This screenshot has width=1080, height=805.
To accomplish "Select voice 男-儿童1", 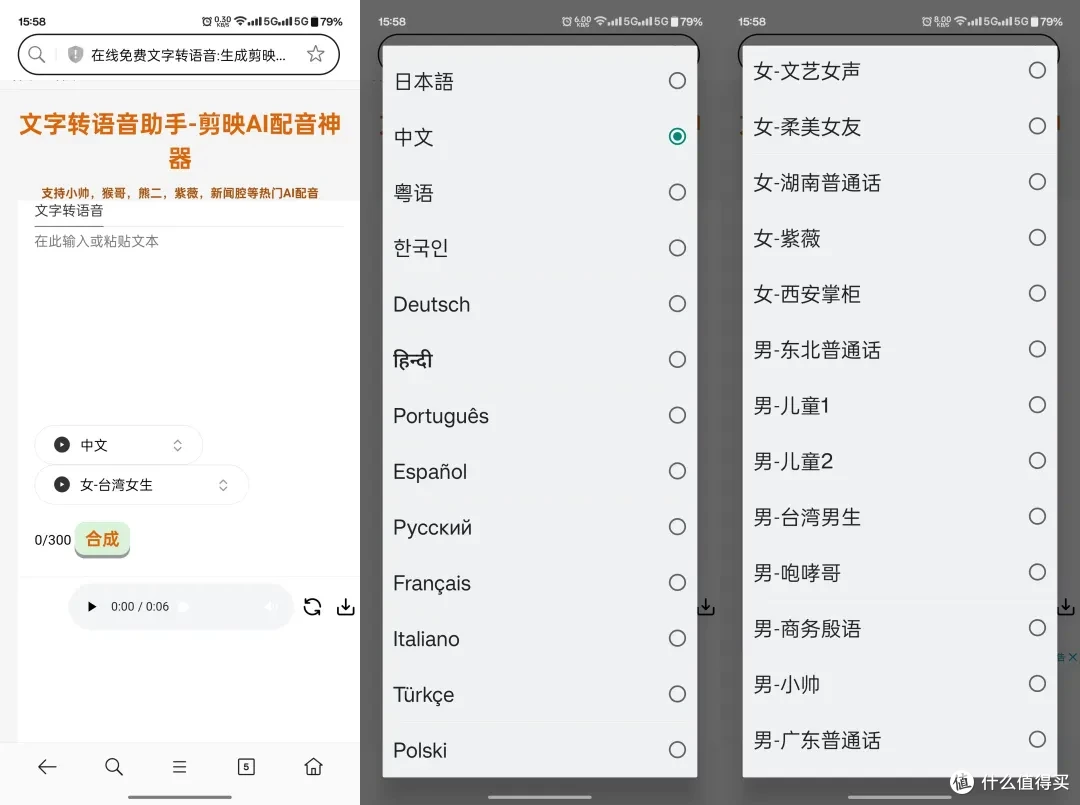I will (900, 405).
